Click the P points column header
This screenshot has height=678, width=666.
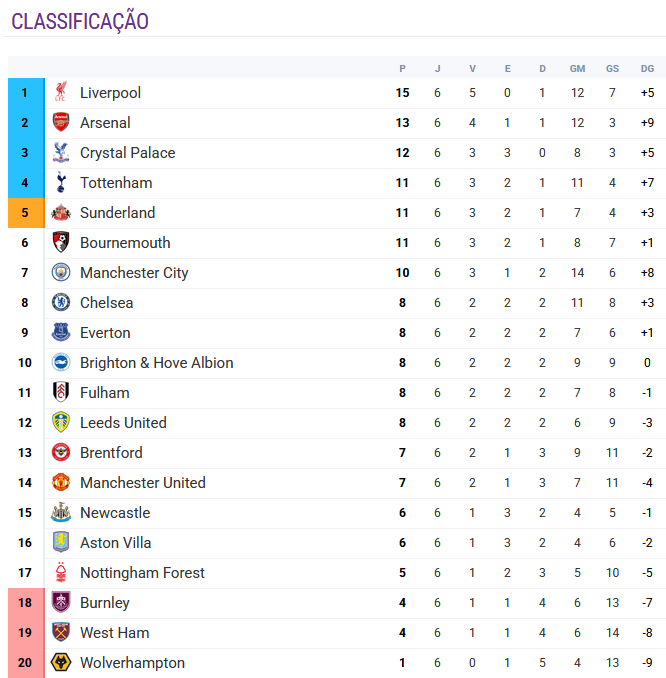pyautogui.click(x=402, y=68)
